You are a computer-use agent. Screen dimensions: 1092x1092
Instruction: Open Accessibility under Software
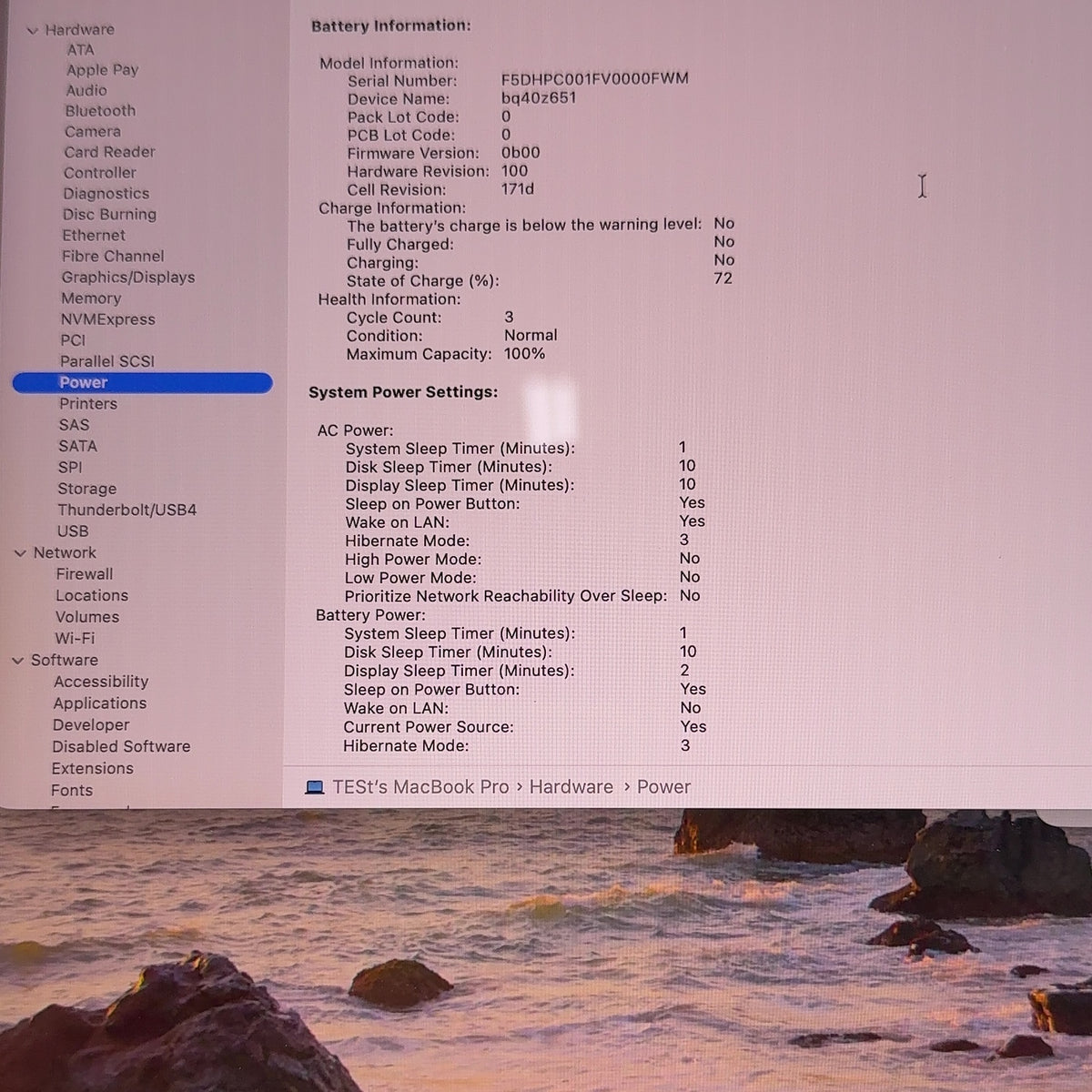[x=101, y=682]
